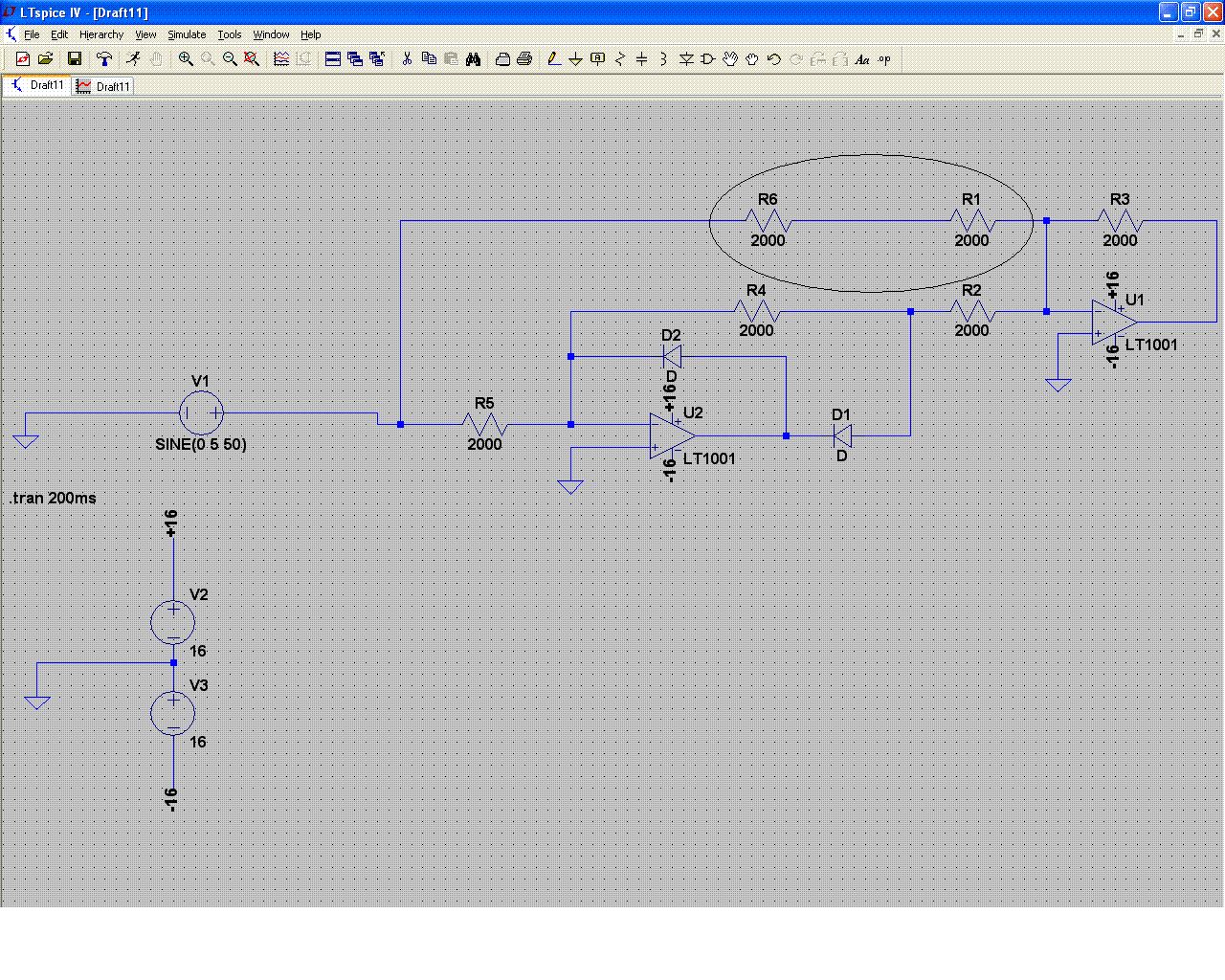
Task: Click the SPICE directive .op button
Action: [x=884, y=59]
